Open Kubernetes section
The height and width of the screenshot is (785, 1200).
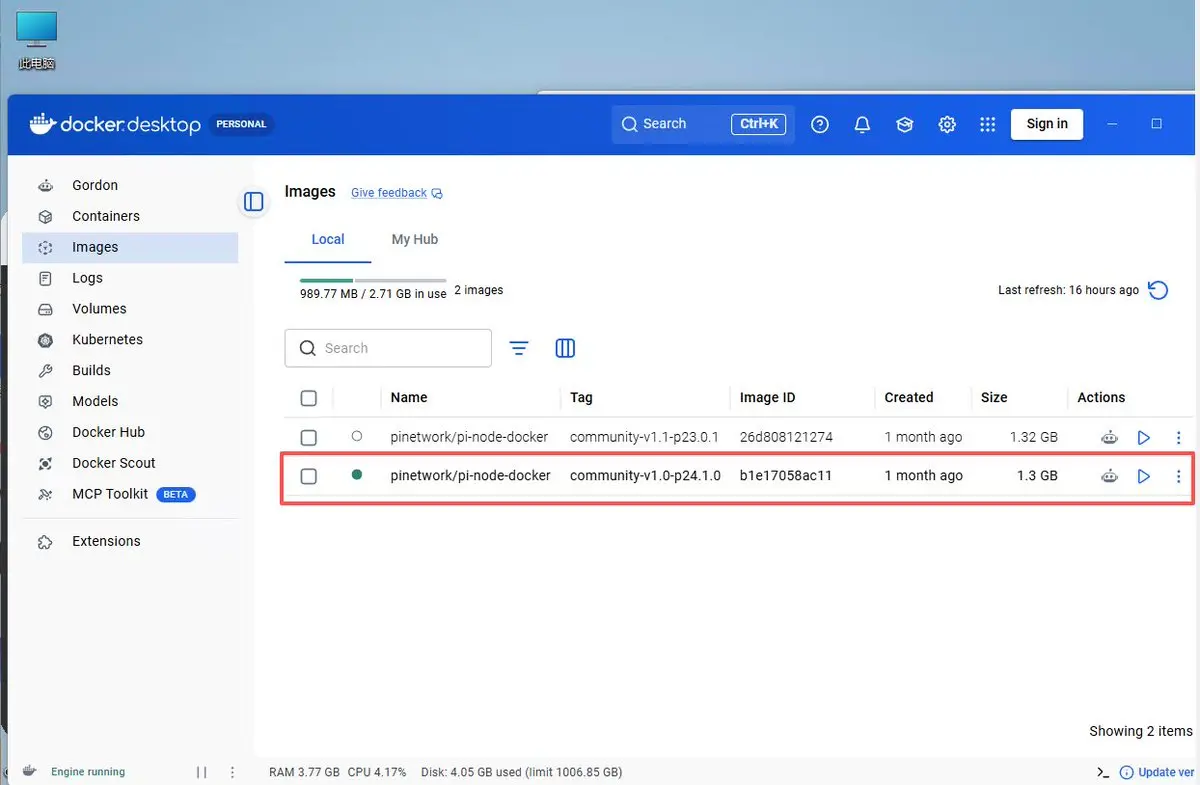point(130,340)
